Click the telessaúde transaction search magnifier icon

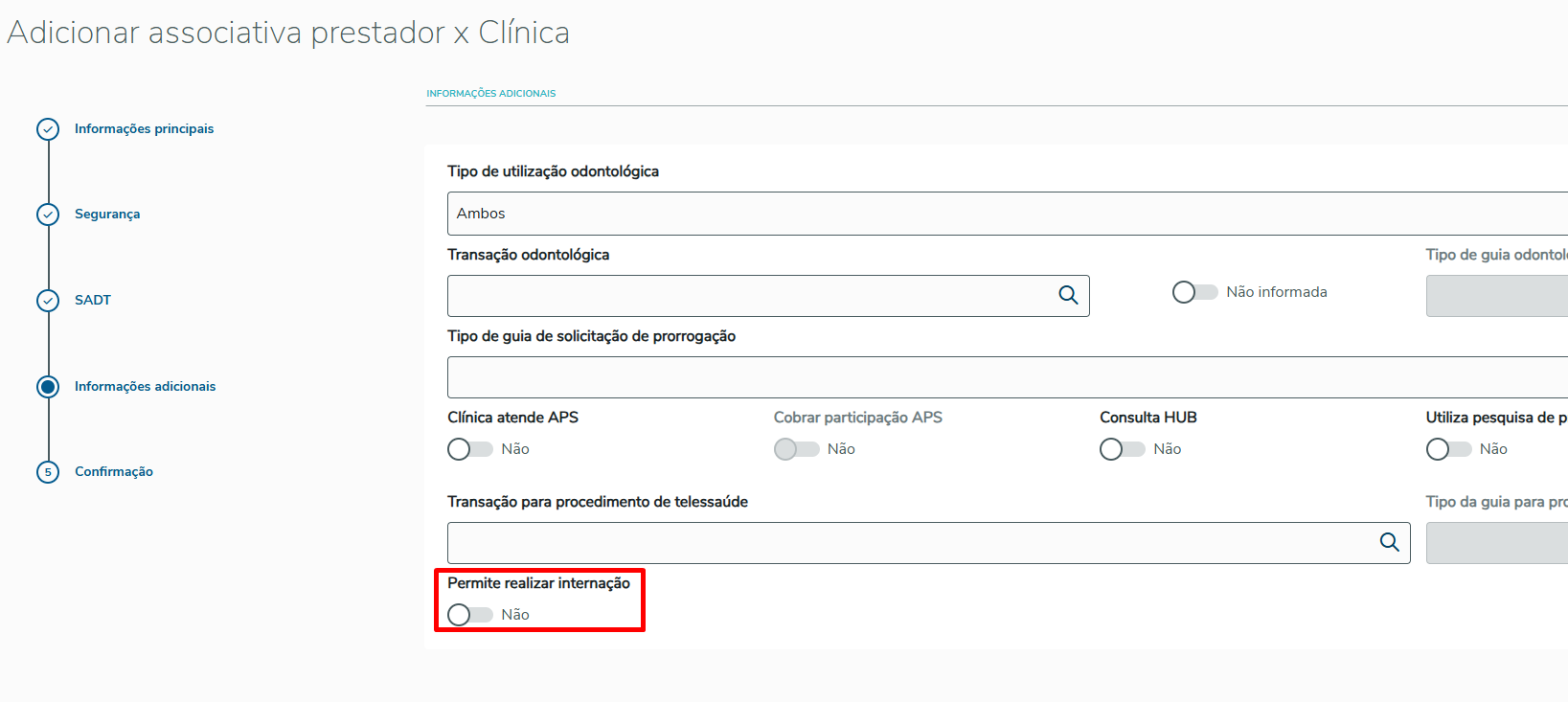coord(1389,542)
